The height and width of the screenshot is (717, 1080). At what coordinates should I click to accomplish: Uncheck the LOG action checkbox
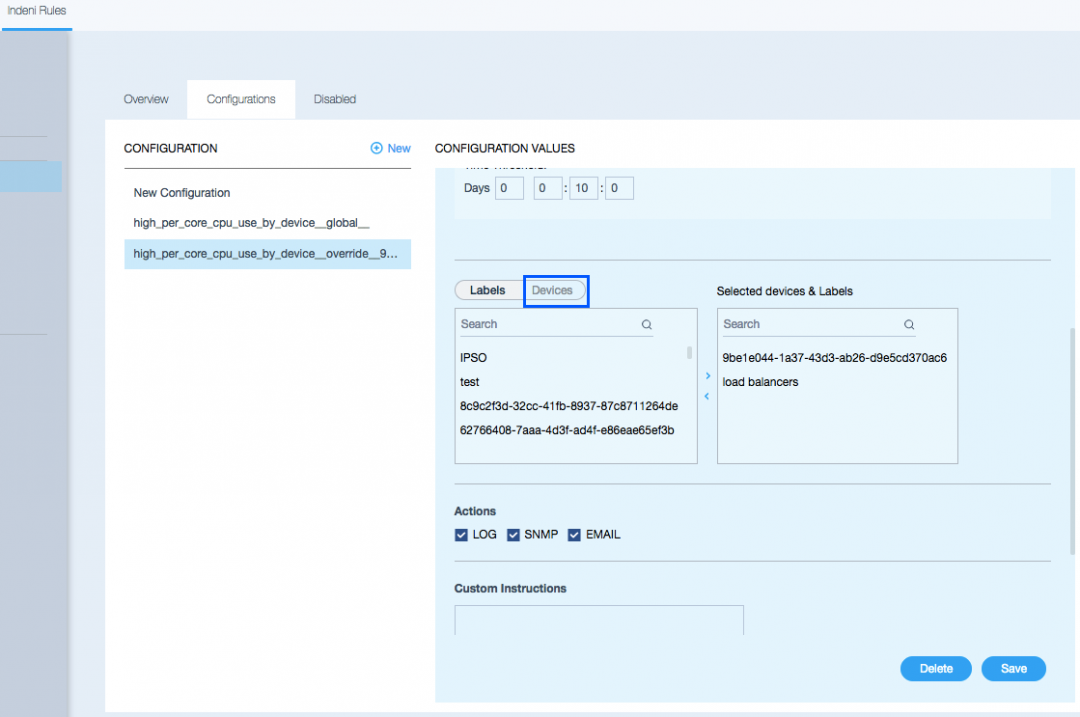tap(461, 535)
